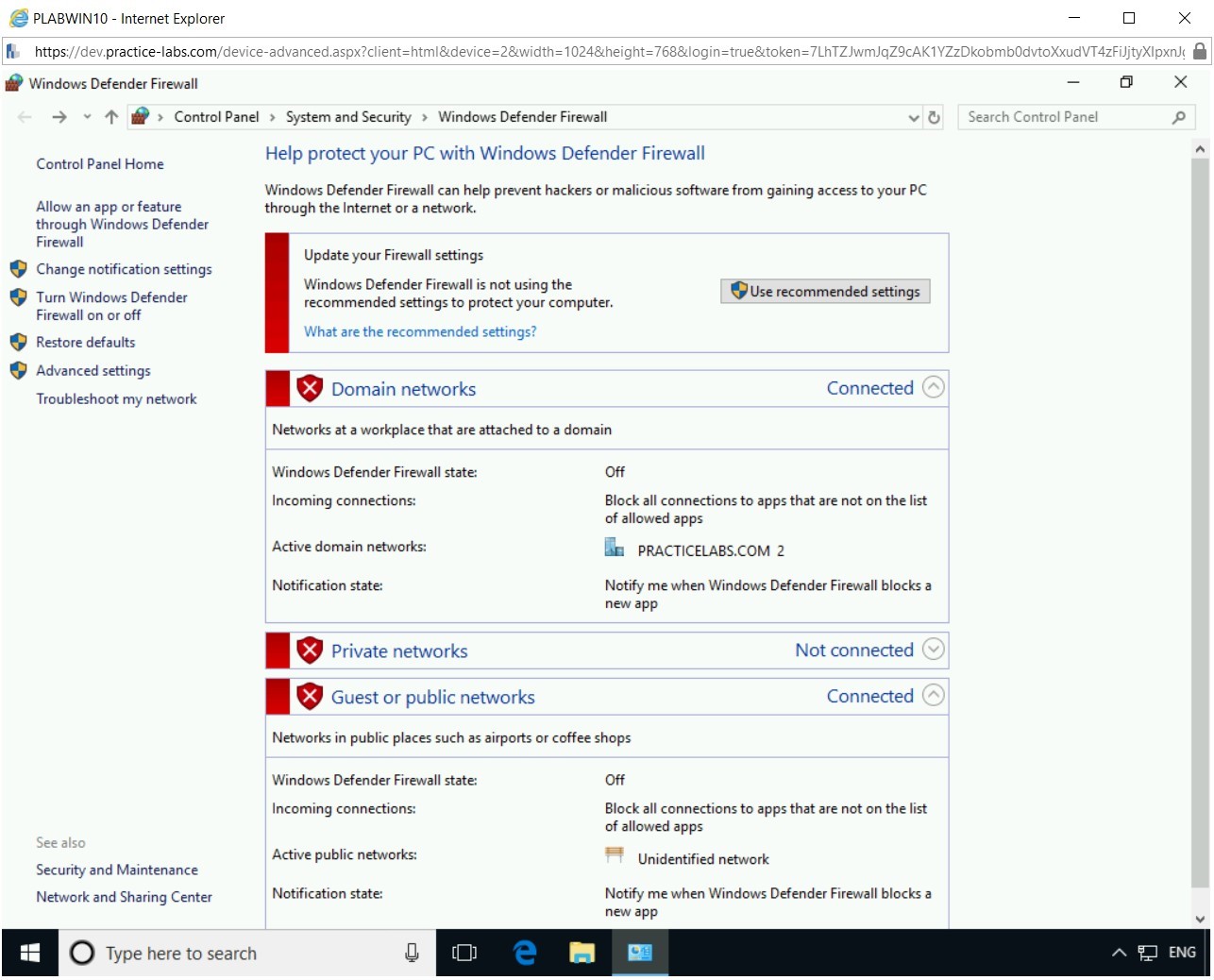The width and height of the screenshot is (1214, 980).
Task: Click Use recommended settings button
Action: point(825,292)
